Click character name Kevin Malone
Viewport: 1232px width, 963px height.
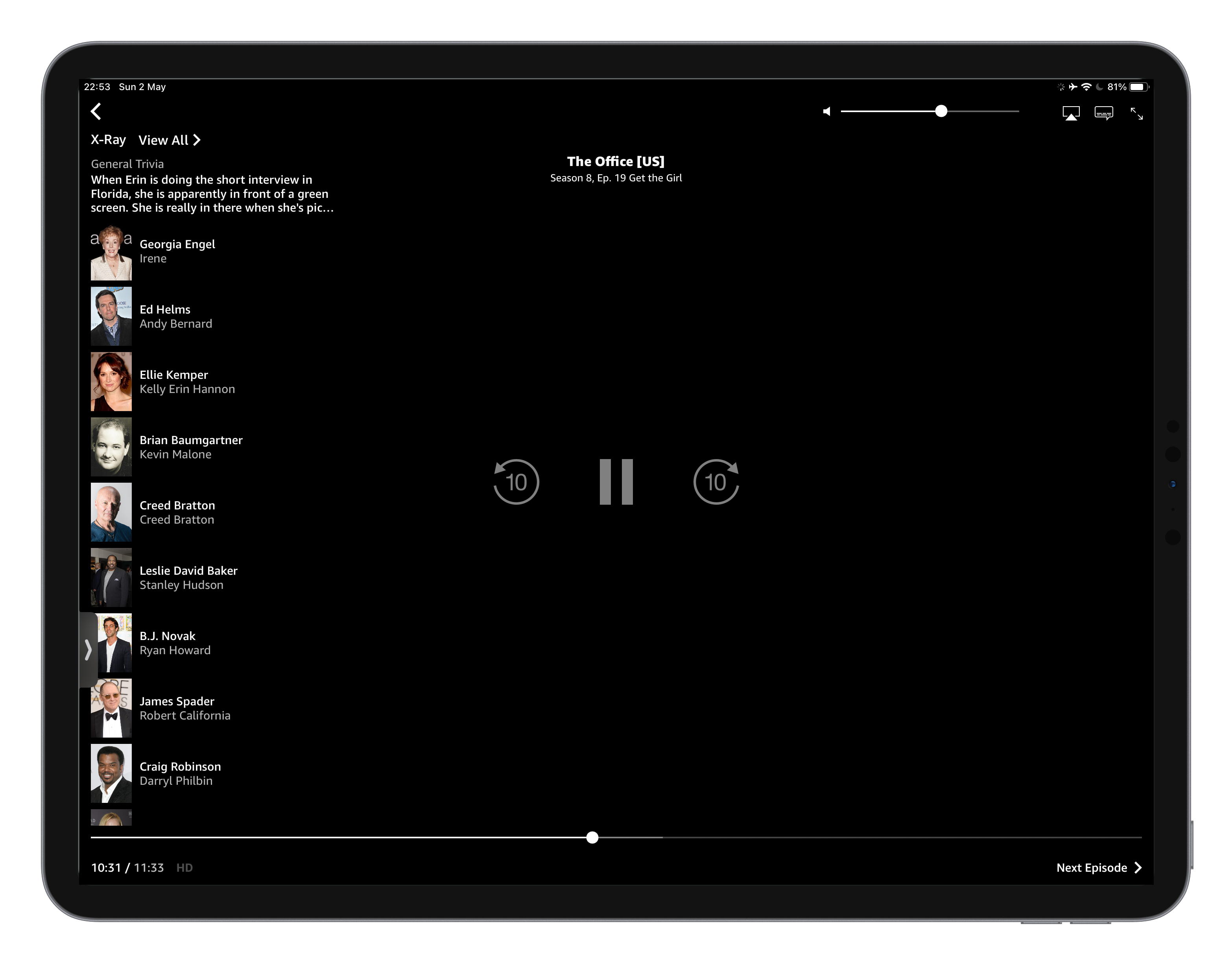click(175, 454)
